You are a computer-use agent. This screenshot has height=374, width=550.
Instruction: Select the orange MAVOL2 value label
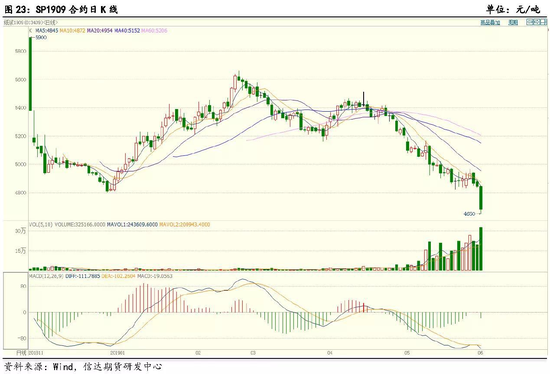point(185,225)
